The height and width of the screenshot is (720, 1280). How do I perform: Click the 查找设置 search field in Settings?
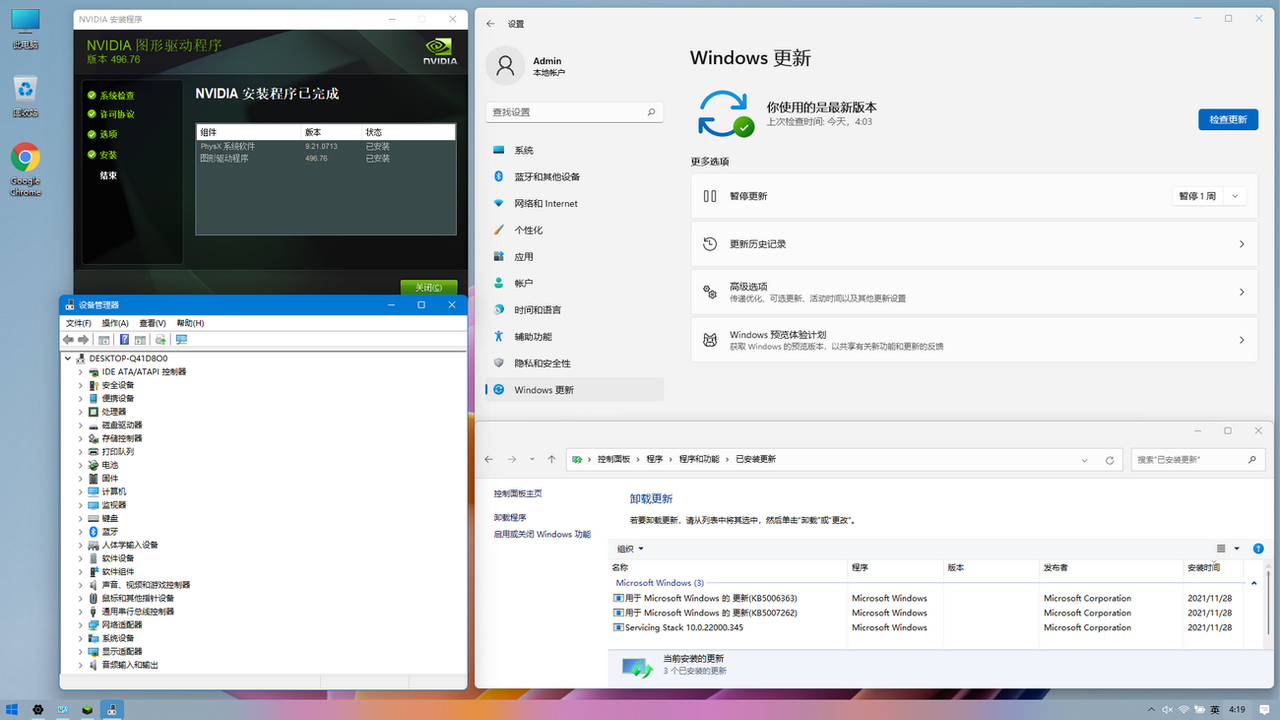(x=574, y=112)
